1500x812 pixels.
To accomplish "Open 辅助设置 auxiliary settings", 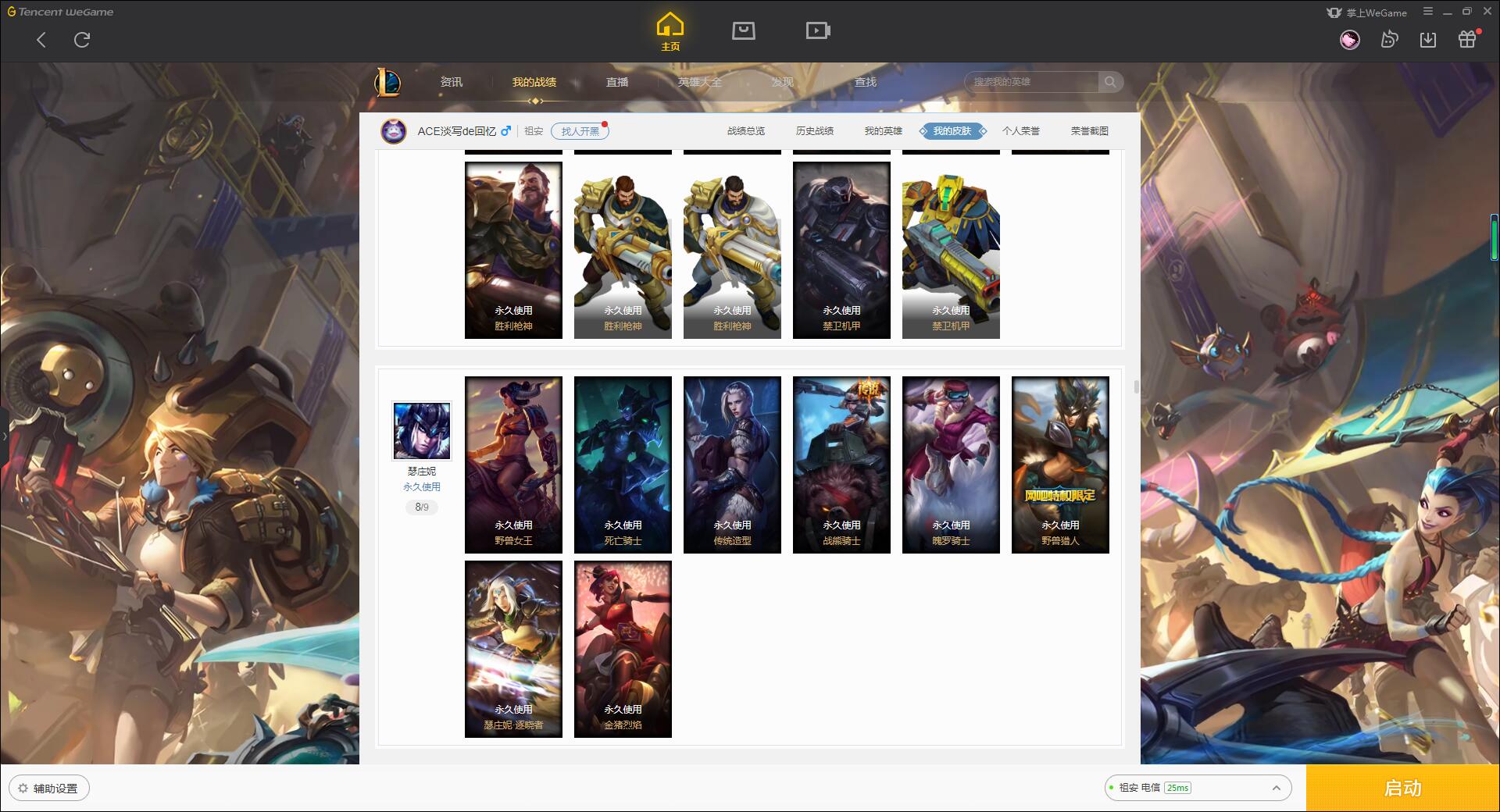I will [x=49, y=788].
